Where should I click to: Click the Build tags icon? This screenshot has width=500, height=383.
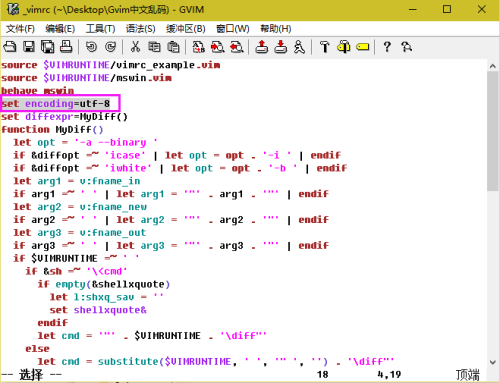click(344, 47)
